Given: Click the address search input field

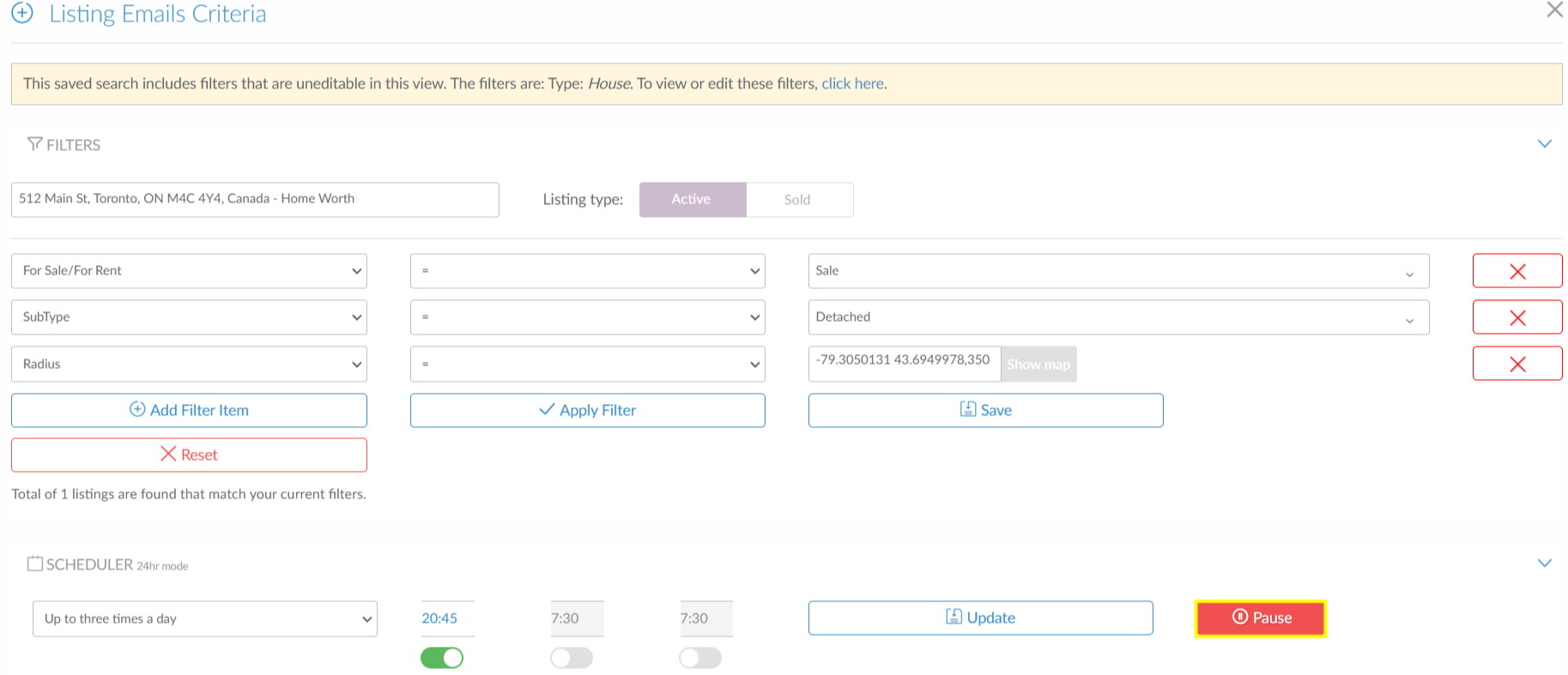Looking at the screenshot, I should pos(255,199).
